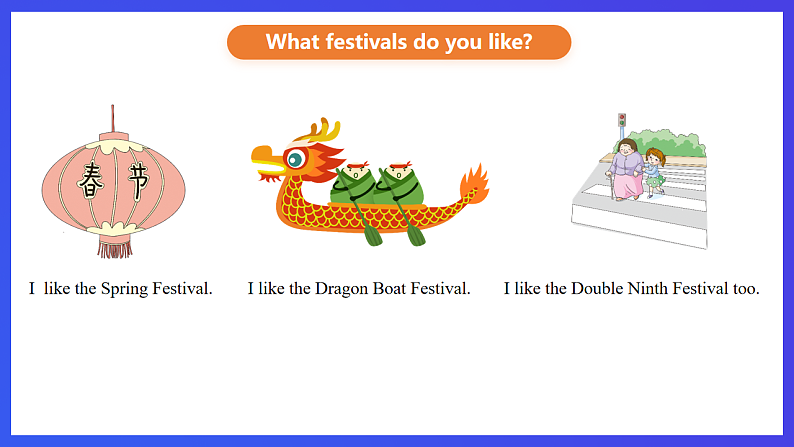This screenshot has width=794, height=447.
Task: Click the little girl helping the grandmother
Action: tap(654, 170)
